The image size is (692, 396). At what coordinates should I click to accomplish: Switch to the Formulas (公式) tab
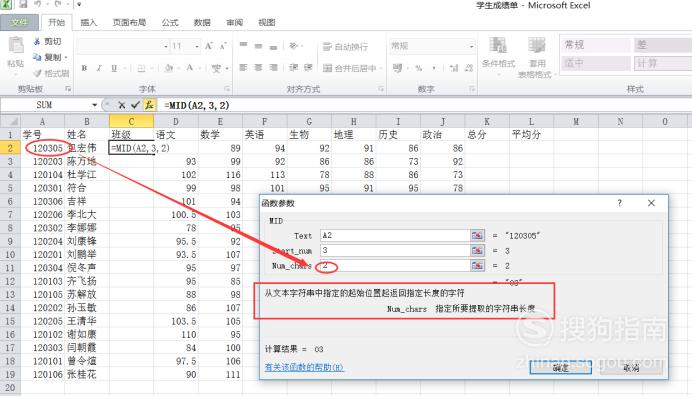[170, 22]
